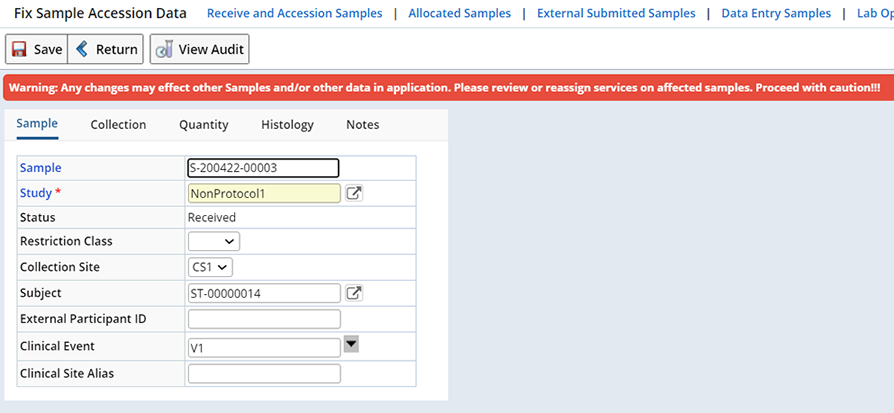Open Subject lookup popup icon
894x413 pixels.
[x=354, y=294]
